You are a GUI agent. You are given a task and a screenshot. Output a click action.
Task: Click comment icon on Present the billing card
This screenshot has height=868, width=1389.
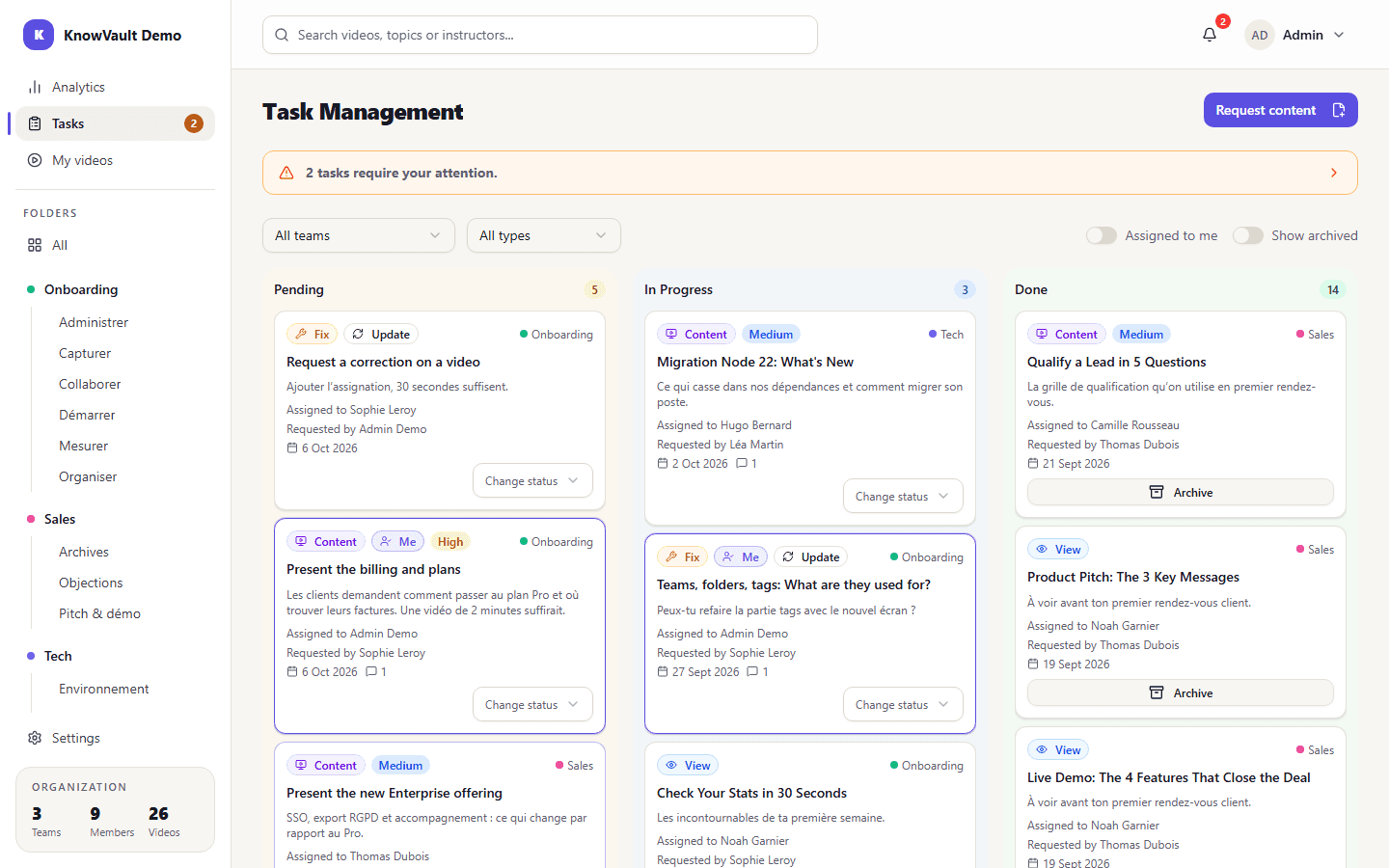[371, 672]
